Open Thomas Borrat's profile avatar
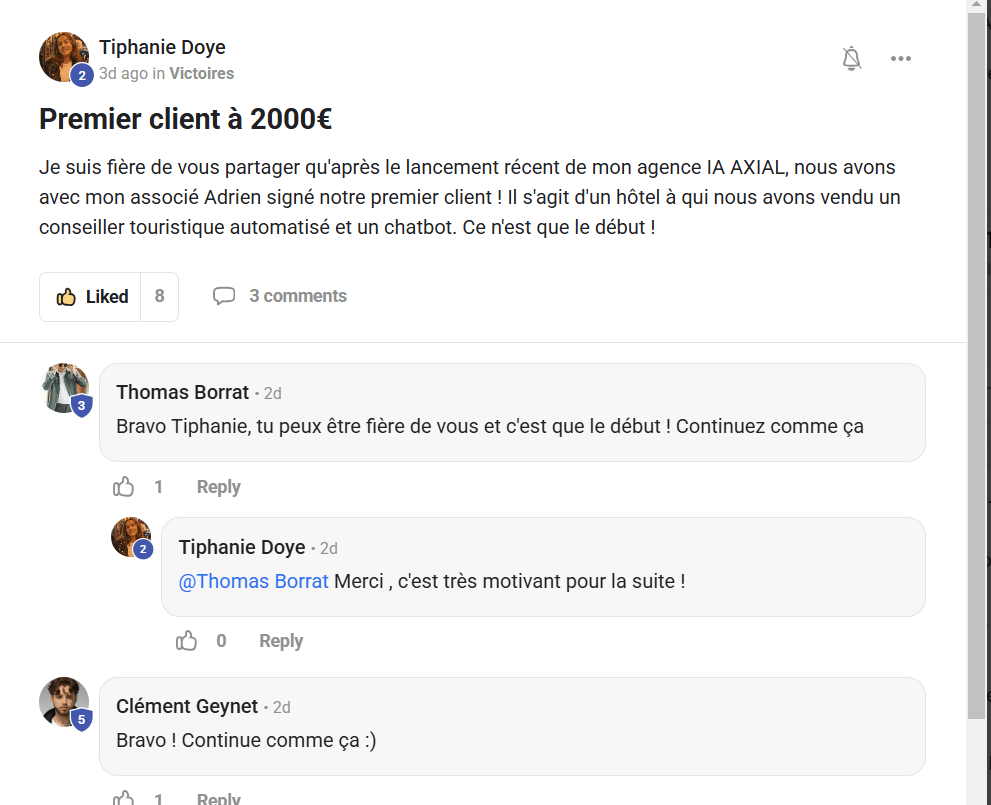 coord(65,388)
